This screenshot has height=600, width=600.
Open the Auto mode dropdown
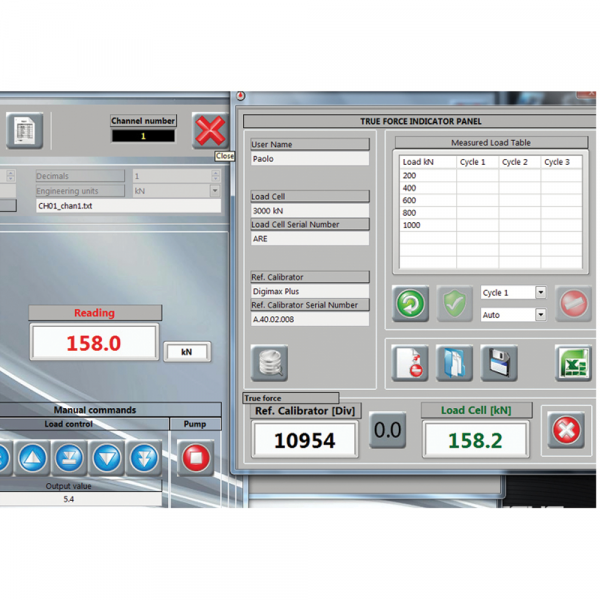[541, 315]
